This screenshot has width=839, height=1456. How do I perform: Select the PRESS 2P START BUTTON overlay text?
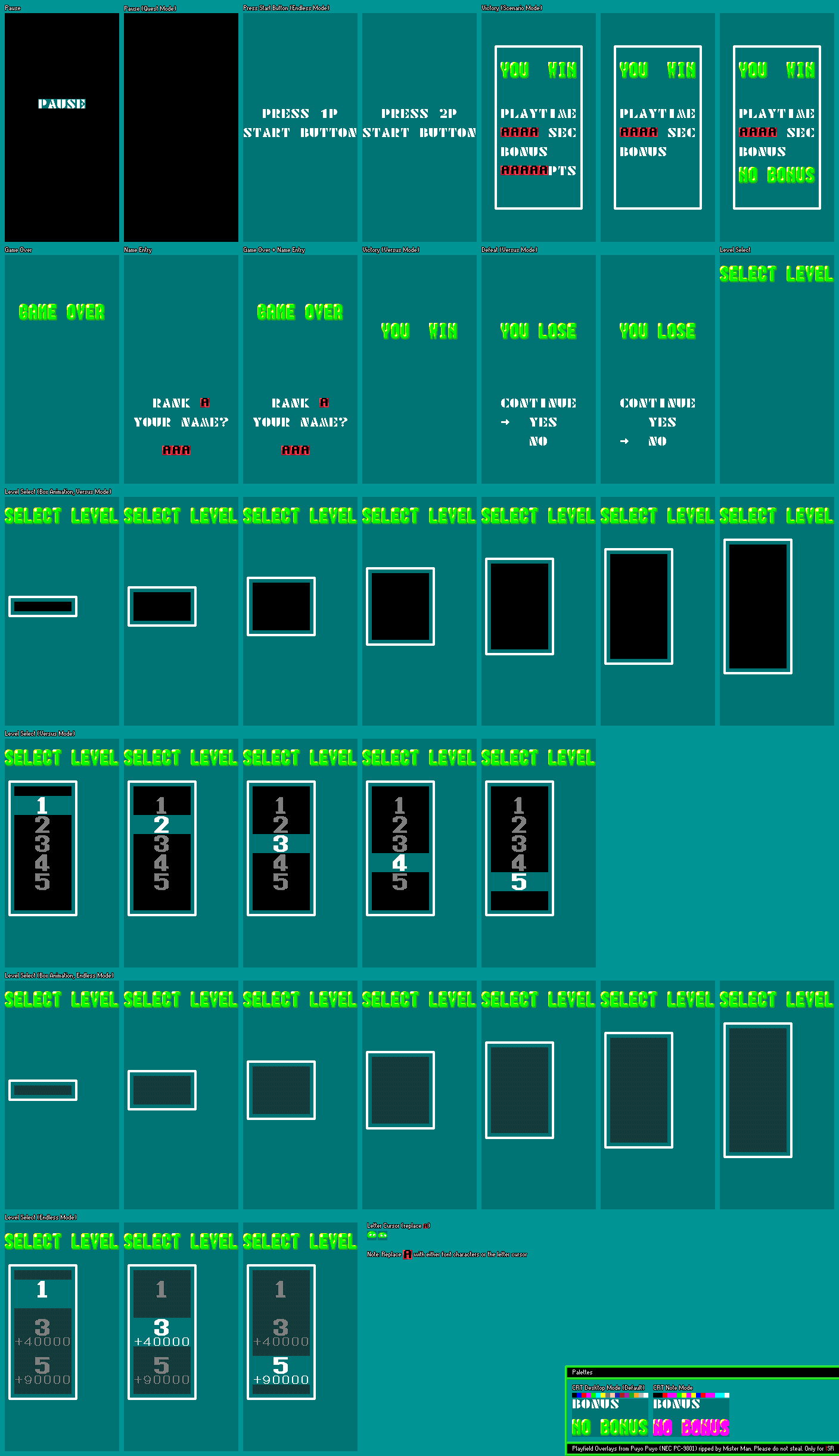coord(419,123)
